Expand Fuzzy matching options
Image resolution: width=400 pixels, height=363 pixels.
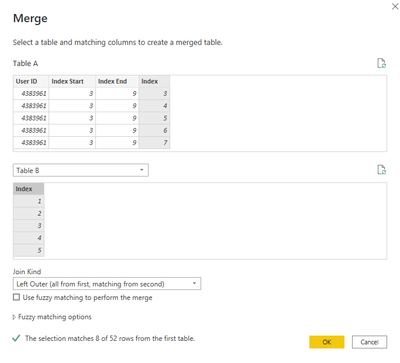52,317
